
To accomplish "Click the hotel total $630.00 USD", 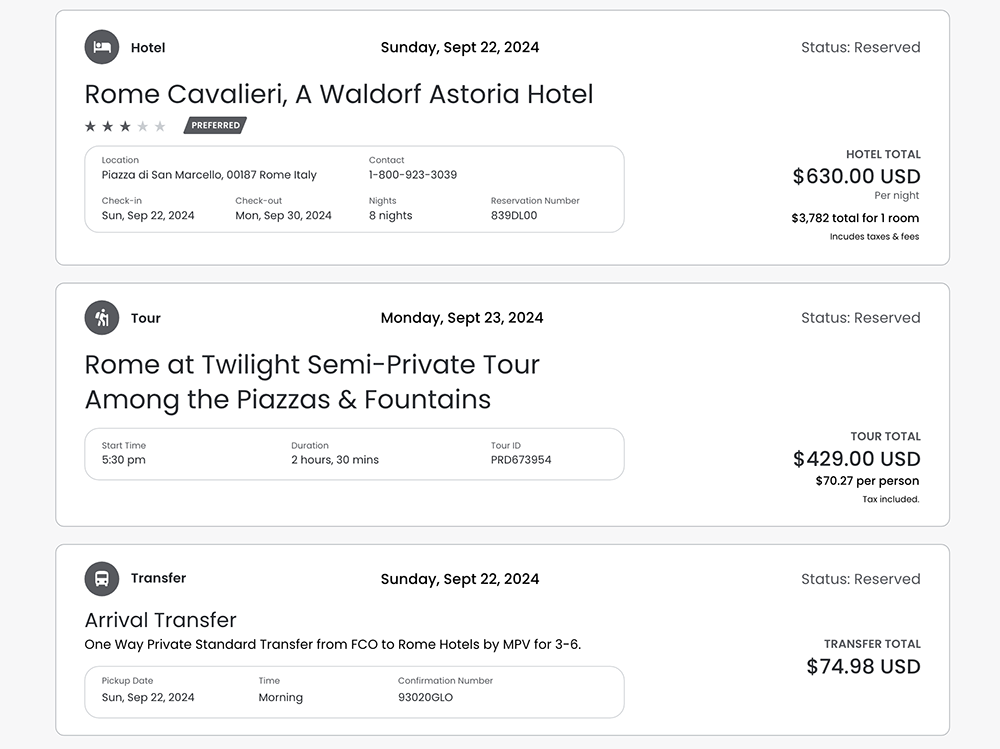I will (x=856, y=176).
